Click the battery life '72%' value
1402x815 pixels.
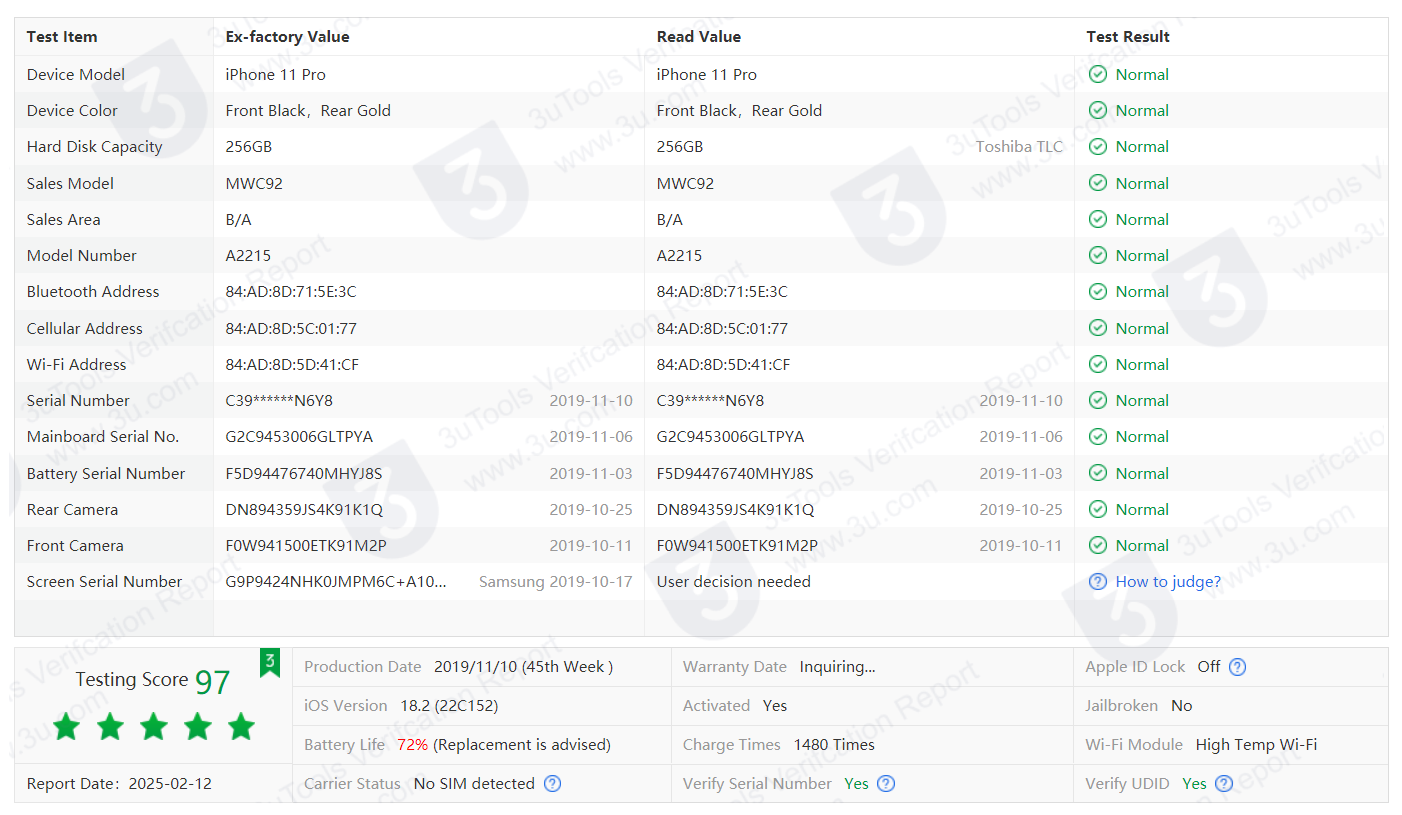(412, 745)
